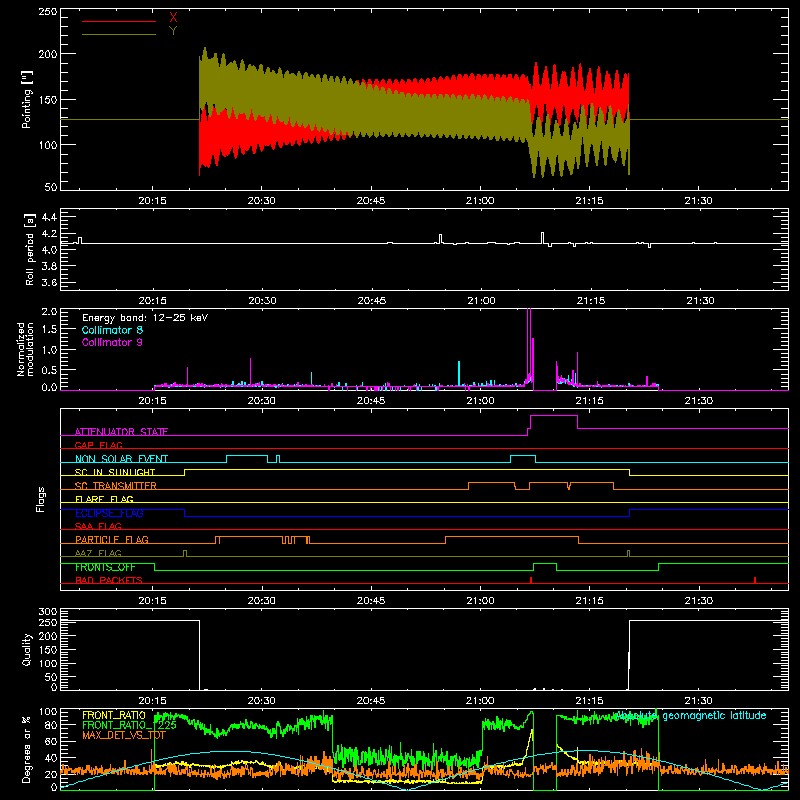
Task: Click '21:30' under the Flags panel
Action: click(x=698, y=601)
